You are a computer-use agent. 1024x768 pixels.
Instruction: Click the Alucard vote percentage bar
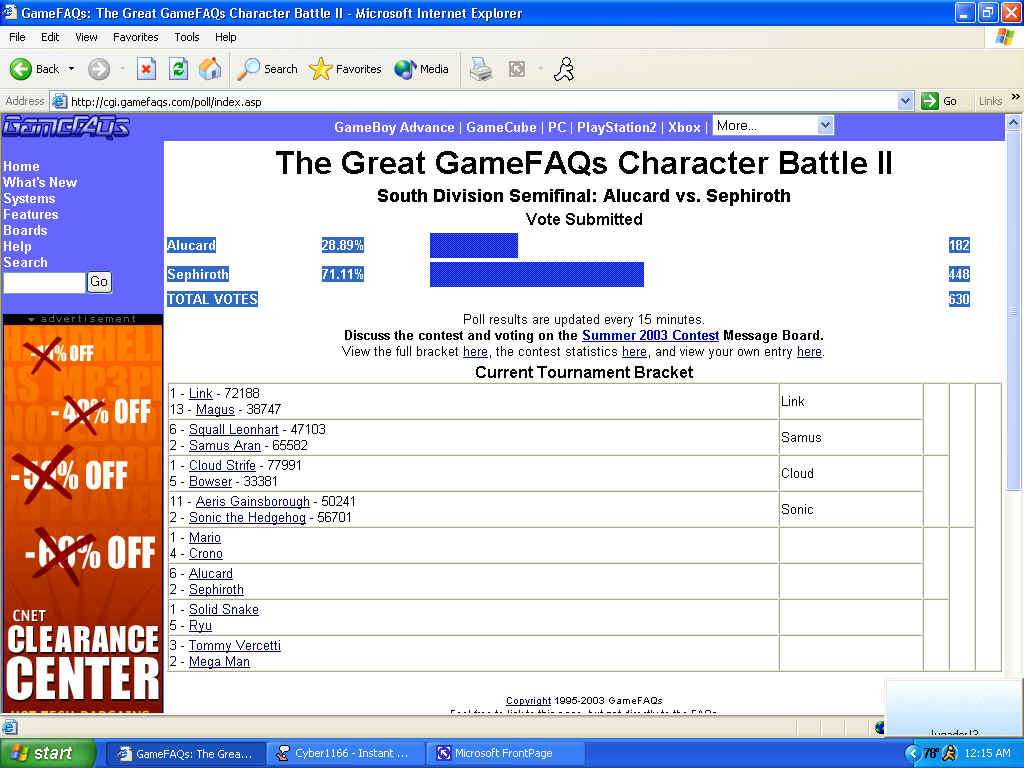pos(473,246)
